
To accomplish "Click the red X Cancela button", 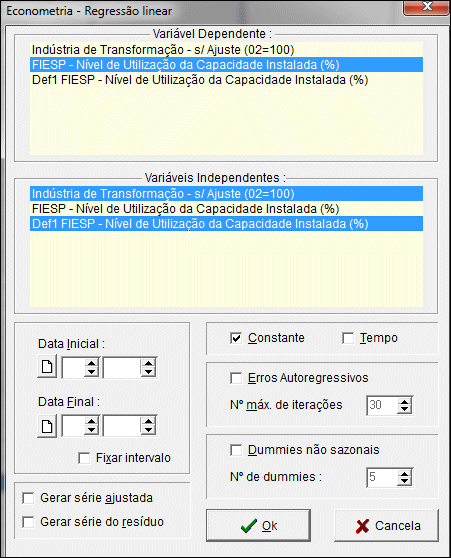I will pos(386,526).
